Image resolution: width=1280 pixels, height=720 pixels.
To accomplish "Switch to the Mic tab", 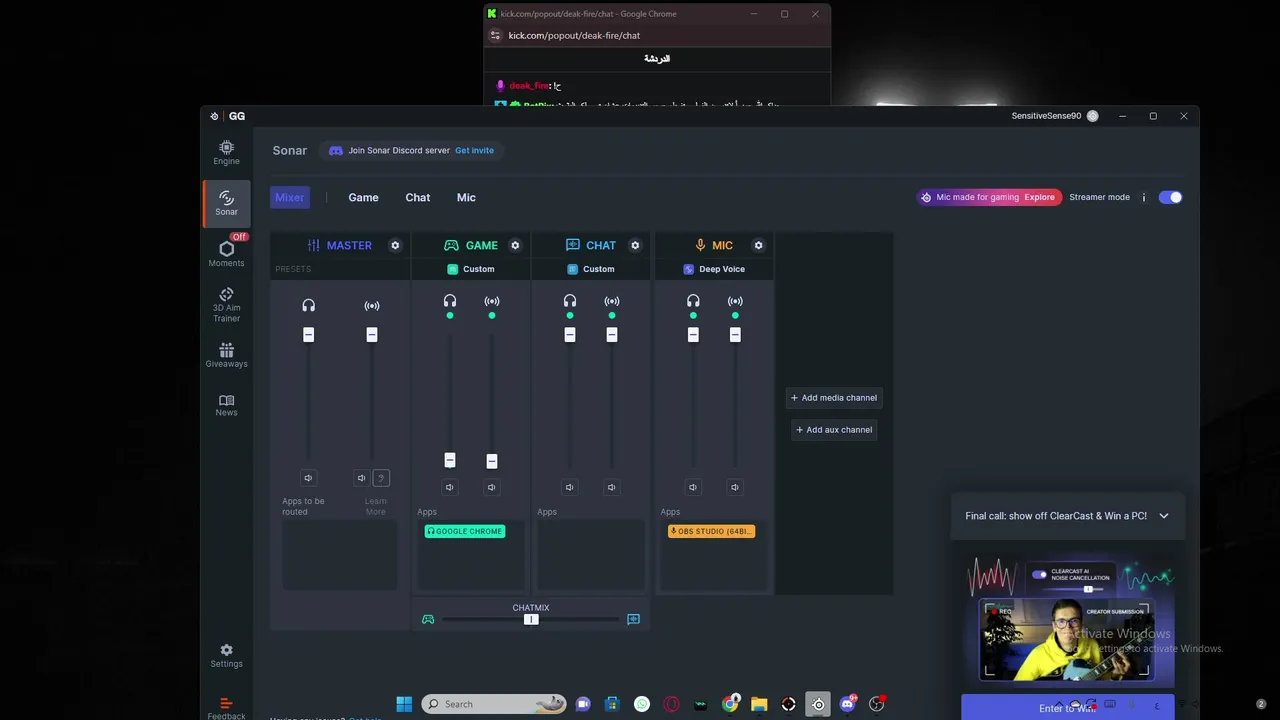I will coord(466,197).
